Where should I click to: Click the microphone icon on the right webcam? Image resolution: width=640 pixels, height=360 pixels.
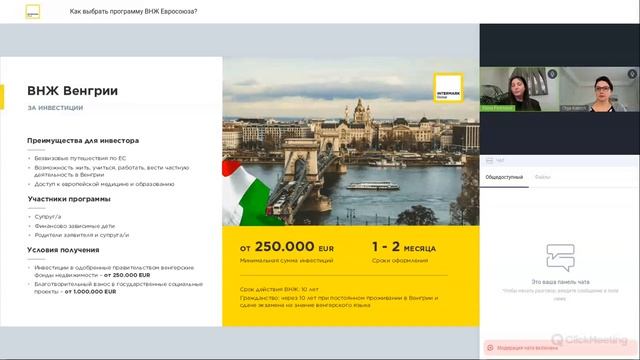[632, 74]
